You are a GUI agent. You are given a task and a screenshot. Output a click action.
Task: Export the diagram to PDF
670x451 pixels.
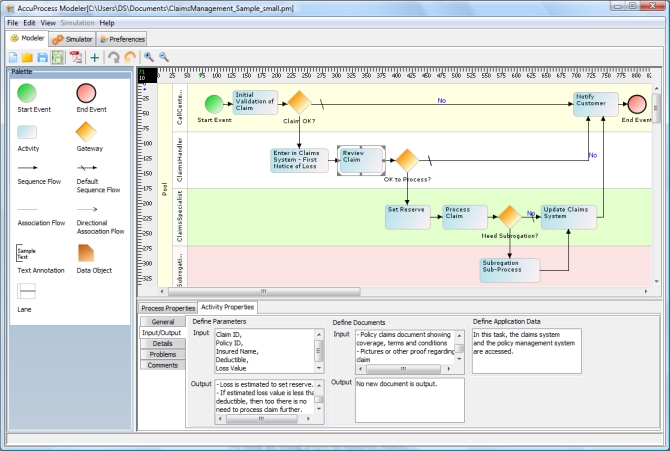[x=76, y=57]
